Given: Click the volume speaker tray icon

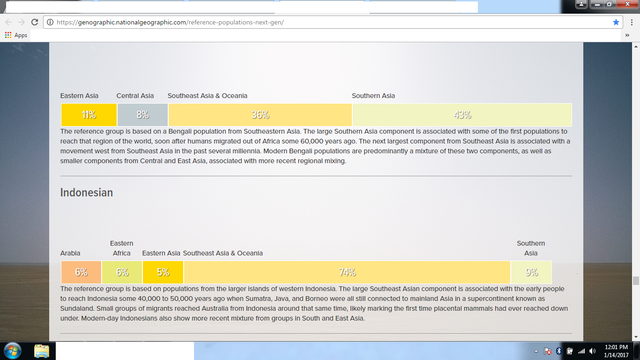Looking at the screenshot, I should pyautogui.click(x=593, y=351).
